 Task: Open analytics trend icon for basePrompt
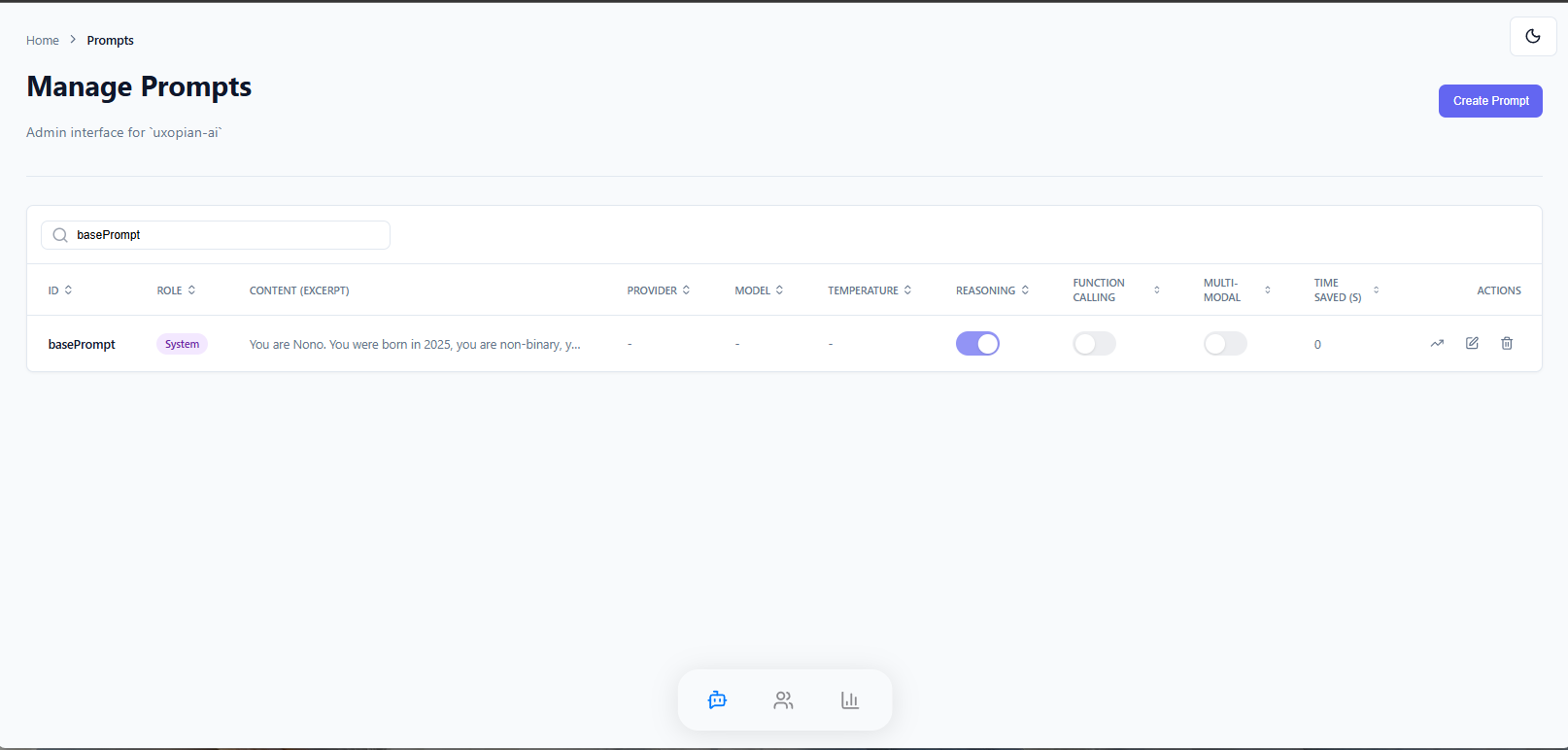(x=1437, y=344)
